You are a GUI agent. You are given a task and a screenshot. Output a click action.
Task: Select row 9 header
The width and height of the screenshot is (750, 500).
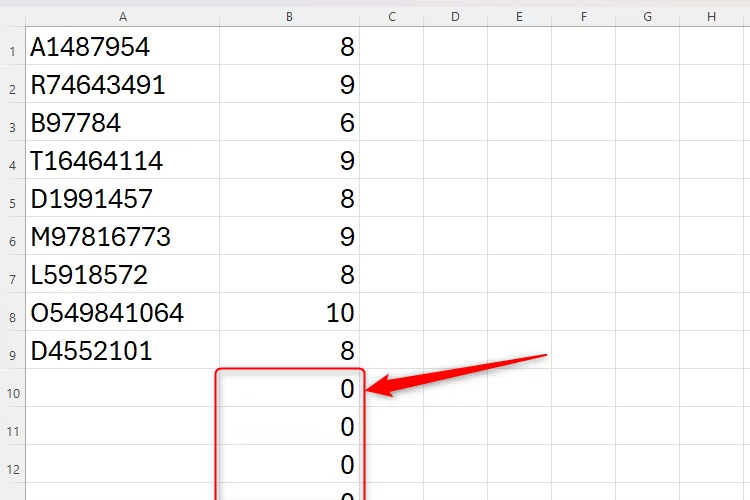point(13,350)
